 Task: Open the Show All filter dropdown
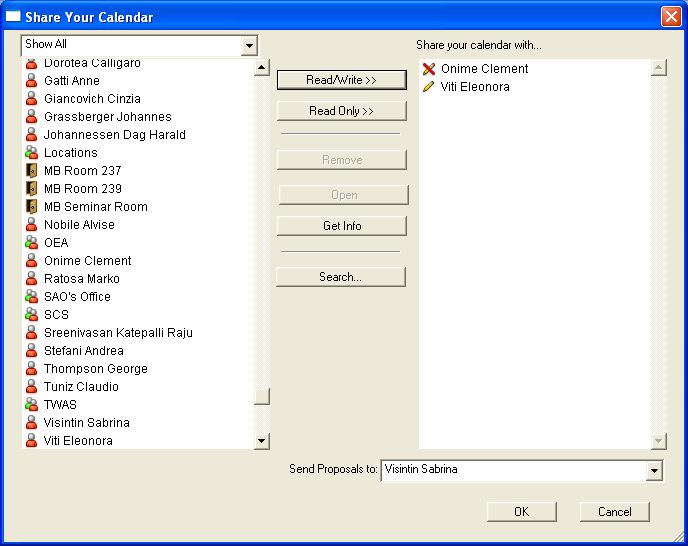click(x=249, y=45)
